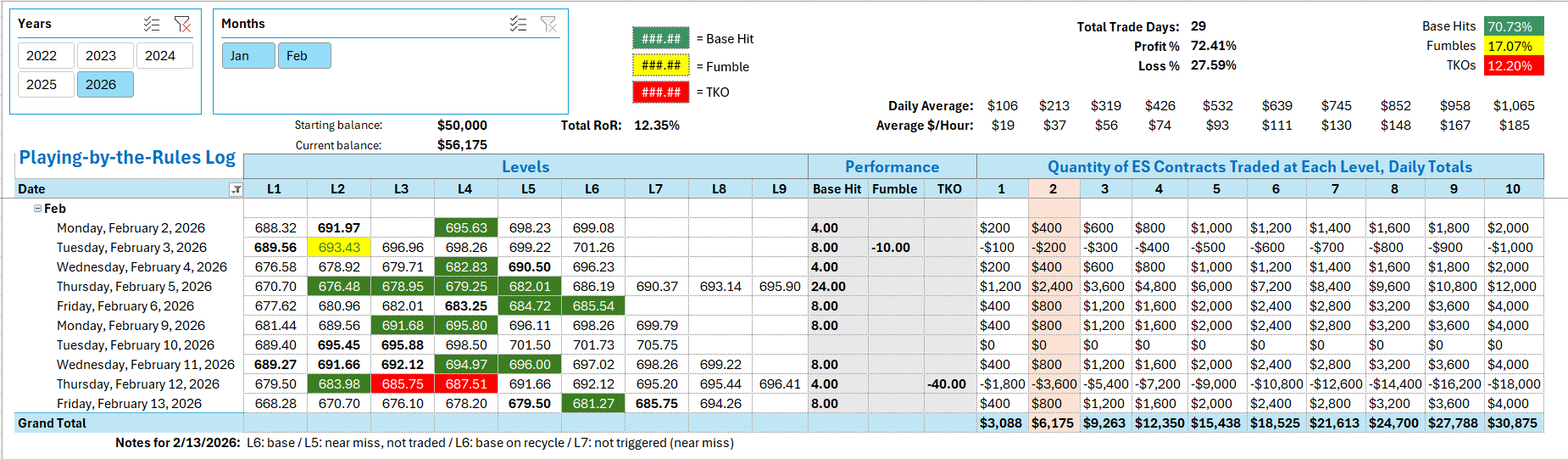
Task: Select the highlighted contract quantity 2 header
Action: point(1053,189)
